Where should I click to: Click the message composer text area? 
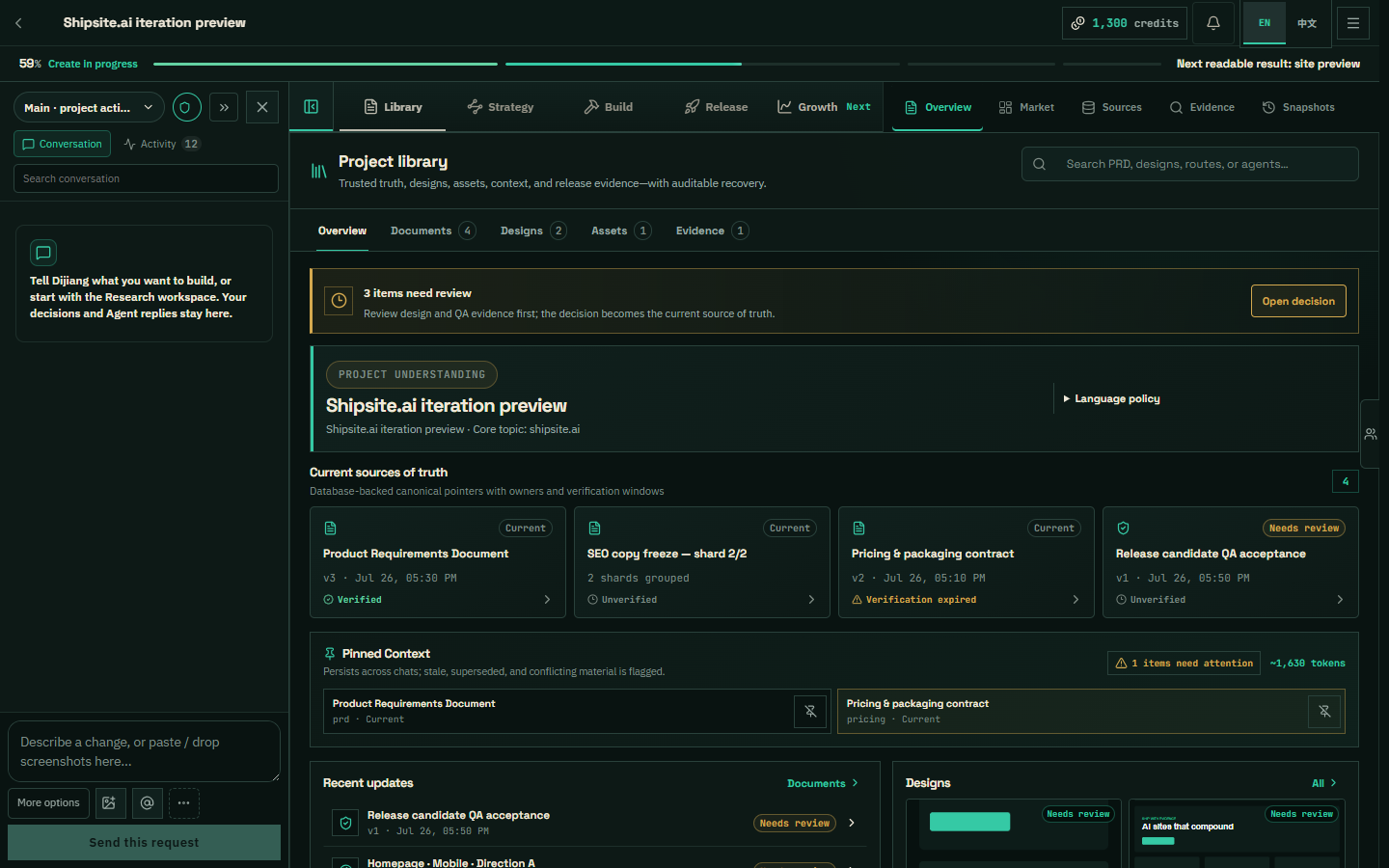pos(145,751)
